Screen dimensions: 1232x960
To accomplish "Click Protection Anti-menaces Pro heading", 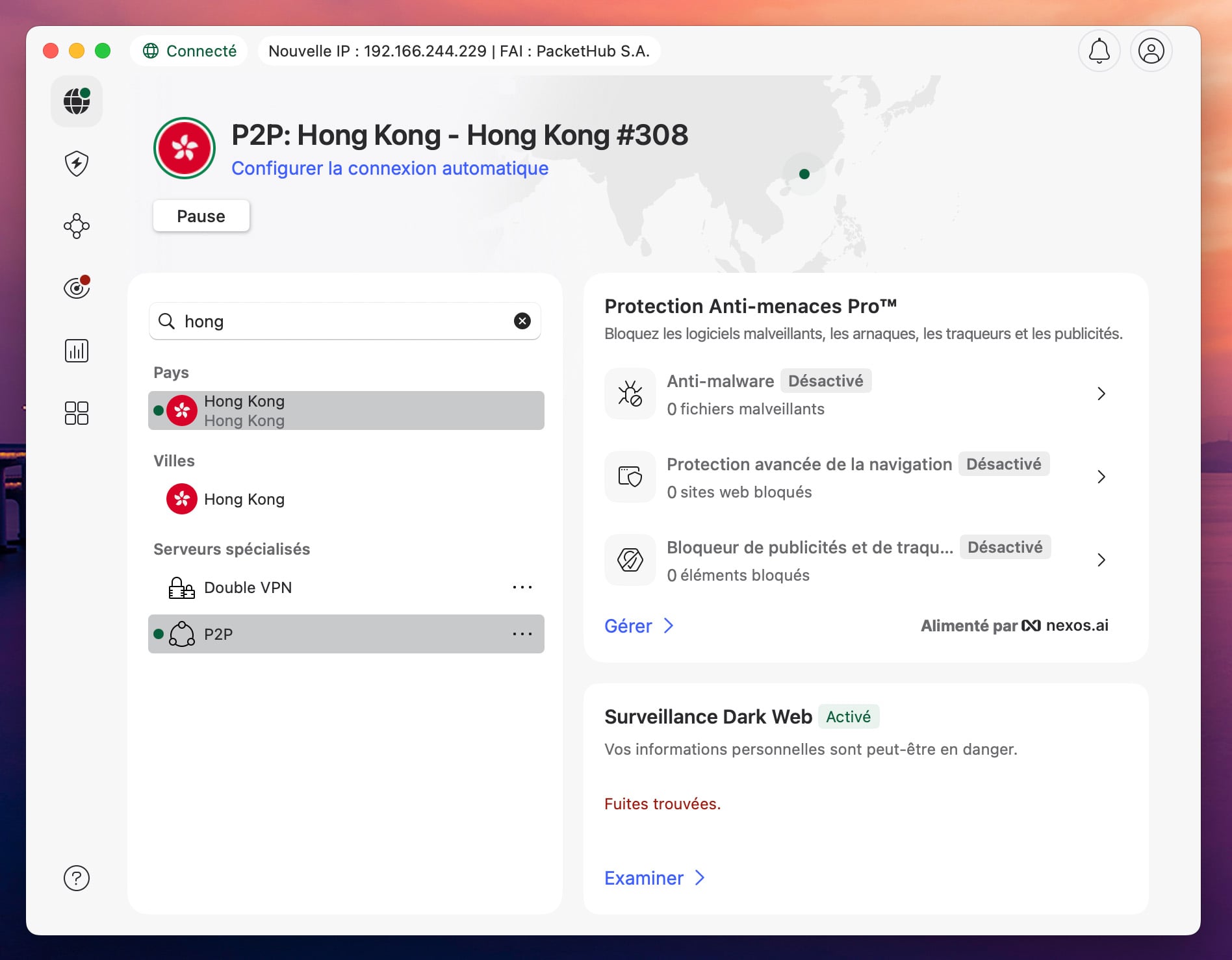I will pos(751,306).
